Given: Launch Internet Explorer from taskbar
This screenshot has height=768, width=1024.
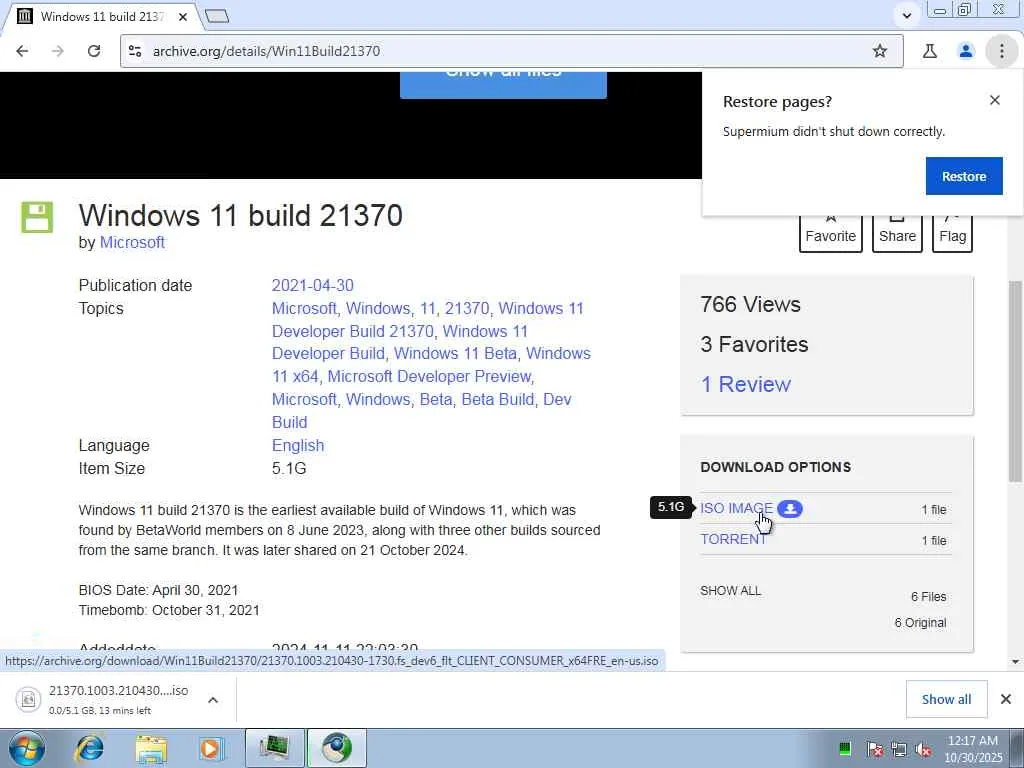Looking at the screenshot, I should (x=89, y=748).
